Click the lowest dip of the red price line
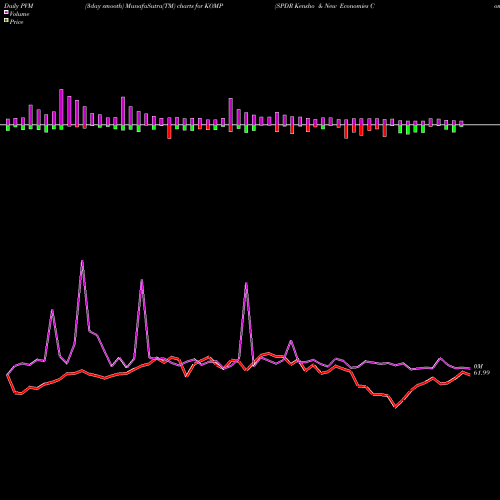The image size is (500, 500). (x=396, y=407)
